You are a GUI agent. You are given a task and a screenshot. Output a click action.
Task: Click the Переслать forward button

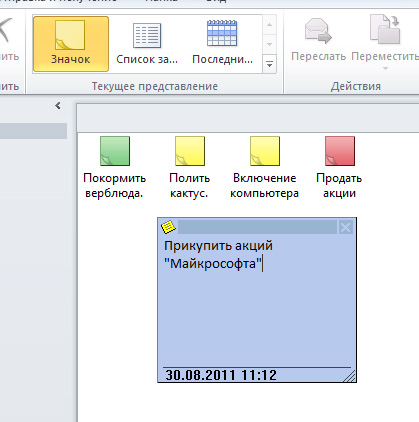point(318,40)
